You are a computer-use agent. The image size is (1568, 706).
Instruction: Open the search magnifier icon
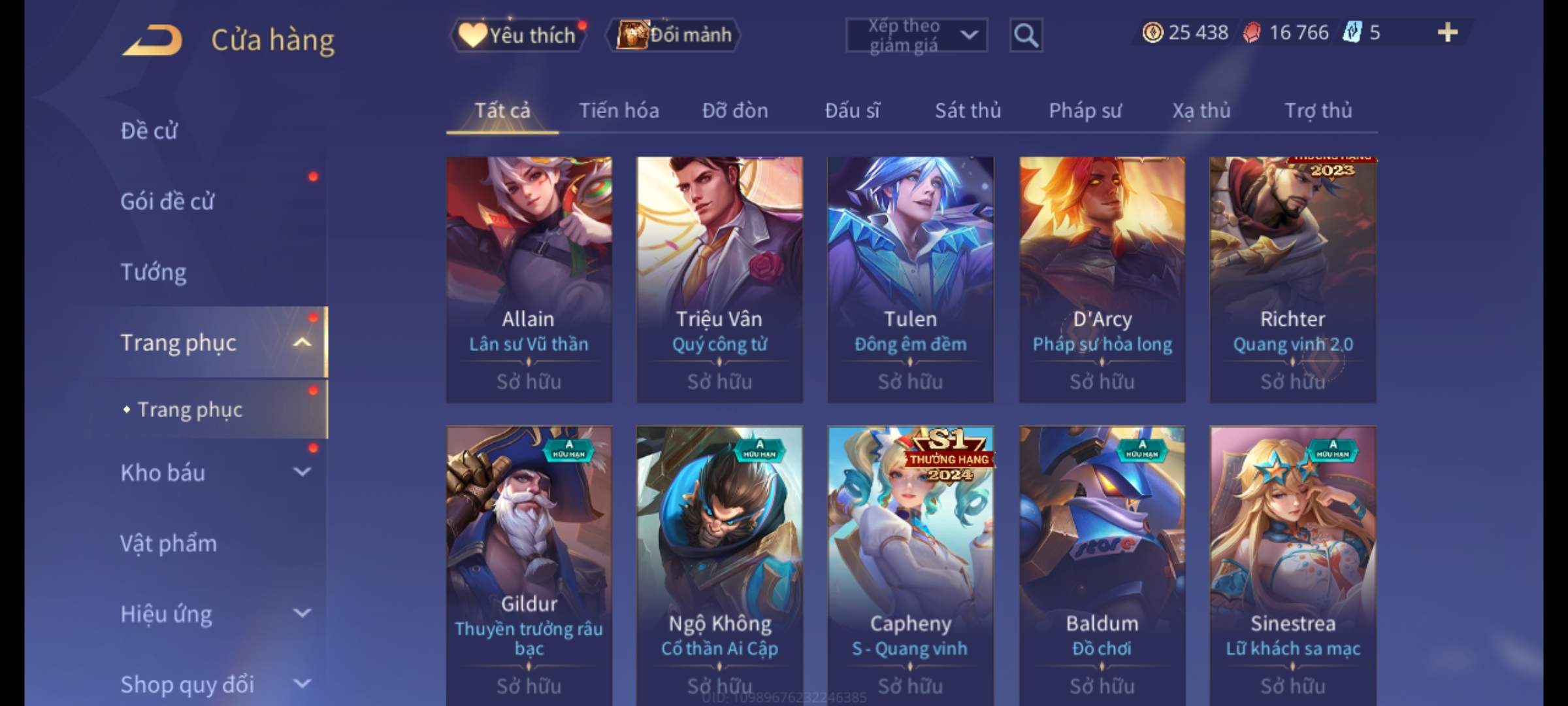[x=1026, y=35]
